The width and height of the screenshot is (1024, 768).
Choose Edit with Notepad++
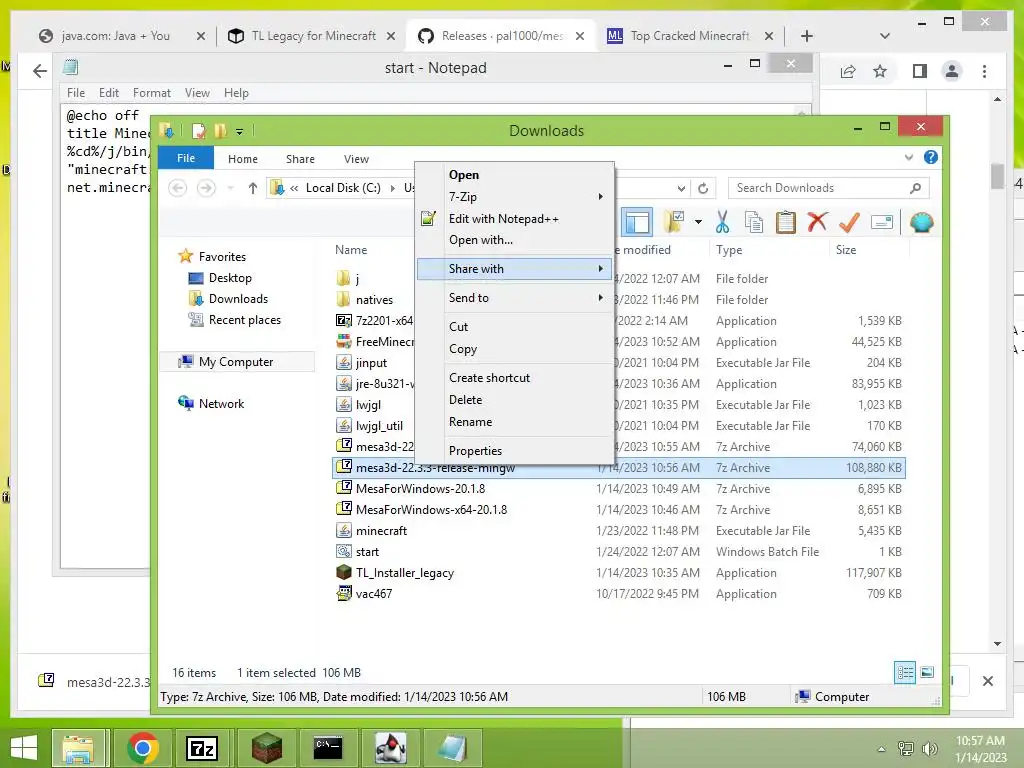(x=515, y=219)
